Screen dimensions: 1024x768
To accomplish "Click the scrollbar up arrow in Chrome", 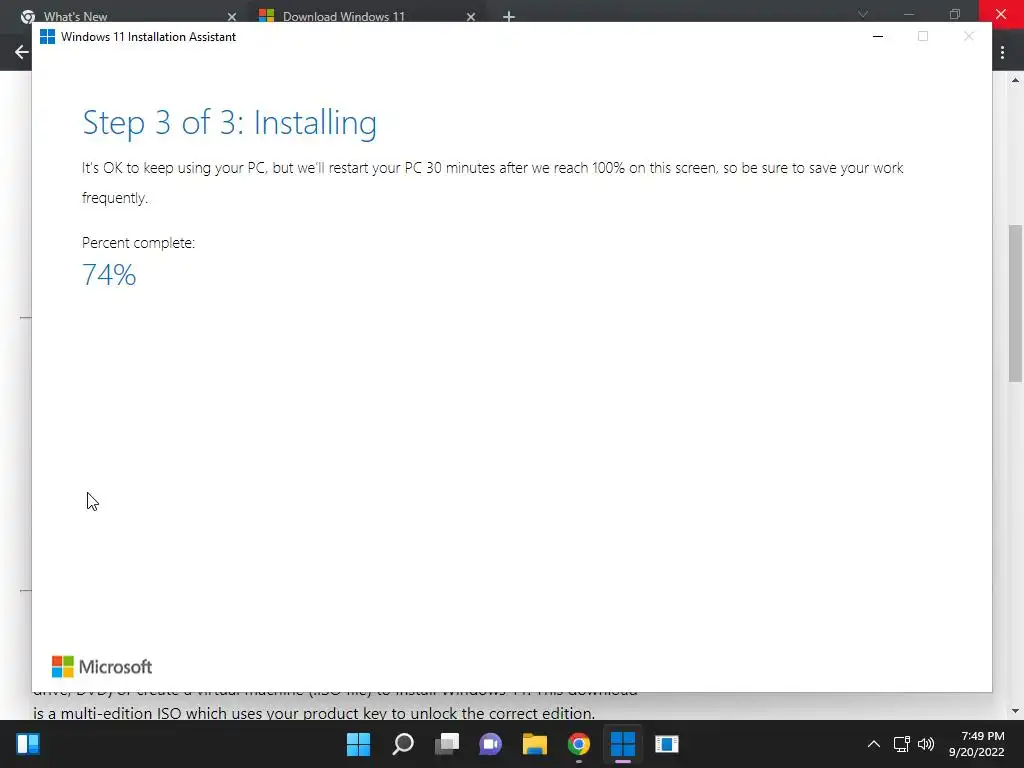I will 1015,80.
